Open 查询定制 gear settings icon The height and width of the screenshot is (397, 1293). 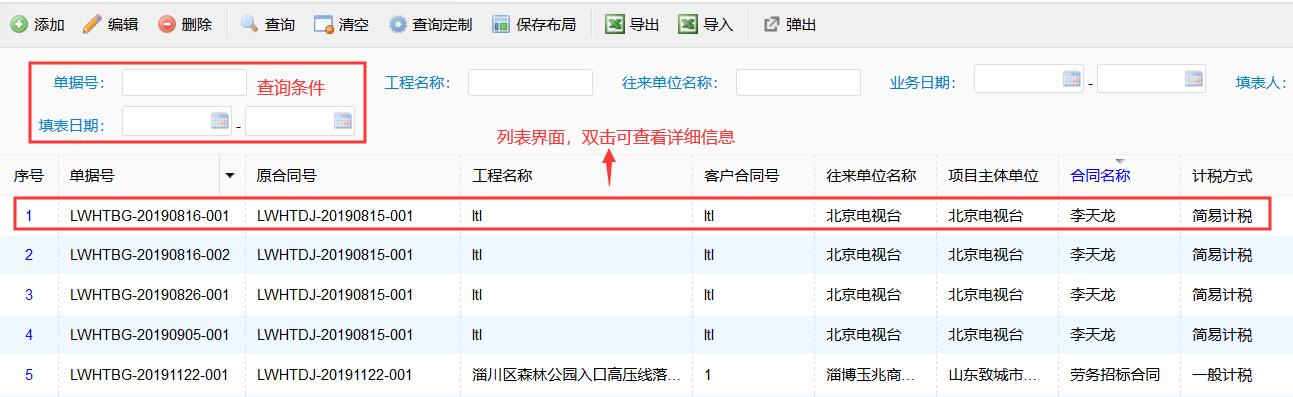click(397, 24)
